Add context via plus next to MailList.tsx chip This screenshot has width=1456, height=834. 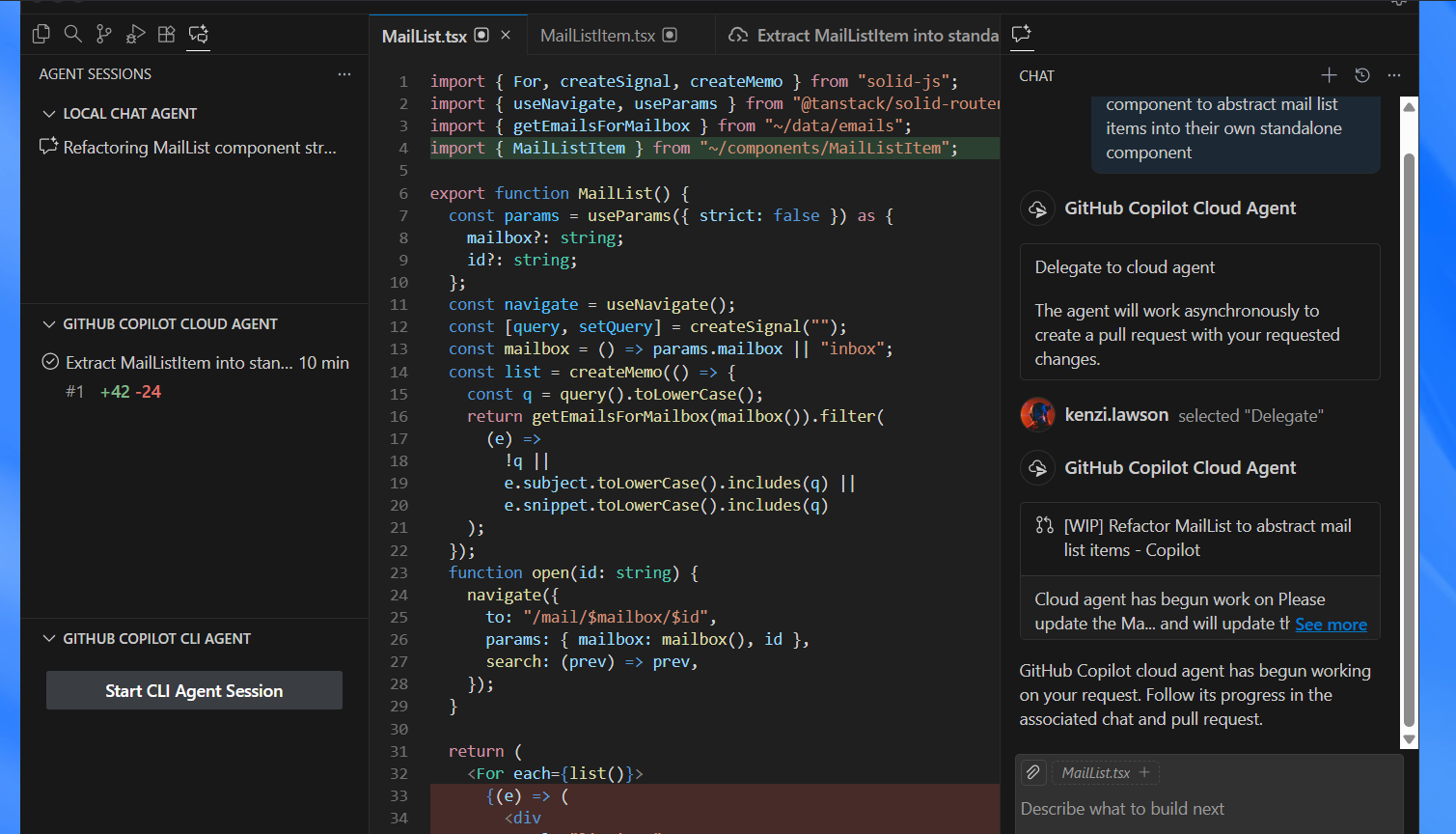click(x=1144, y=772)
